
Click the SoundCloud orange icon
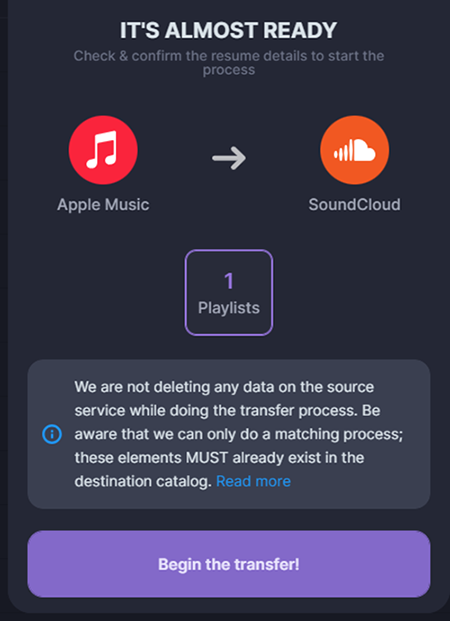(x=355, y=150)
